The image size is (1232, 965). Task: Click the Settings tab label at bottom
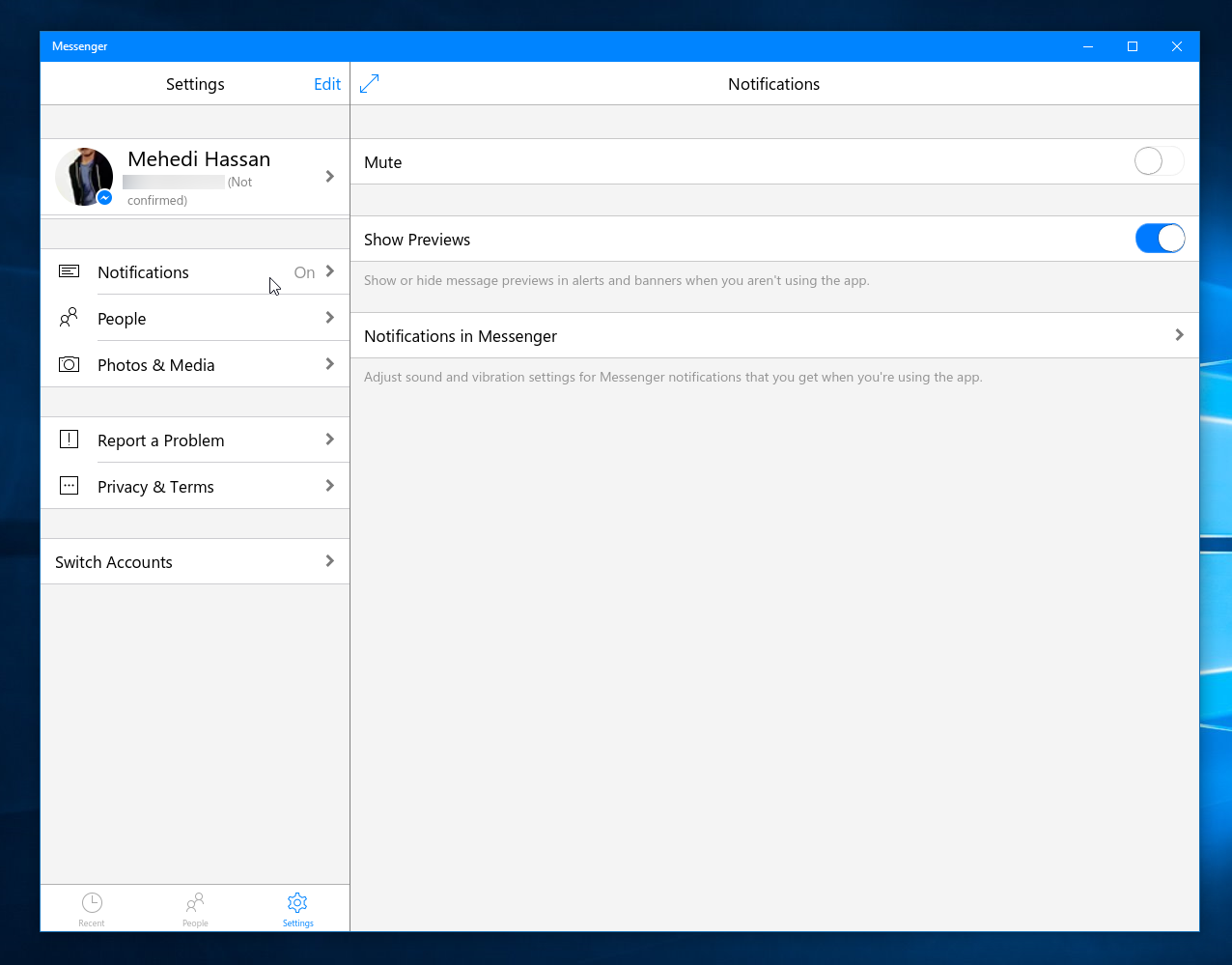(298, 923)
